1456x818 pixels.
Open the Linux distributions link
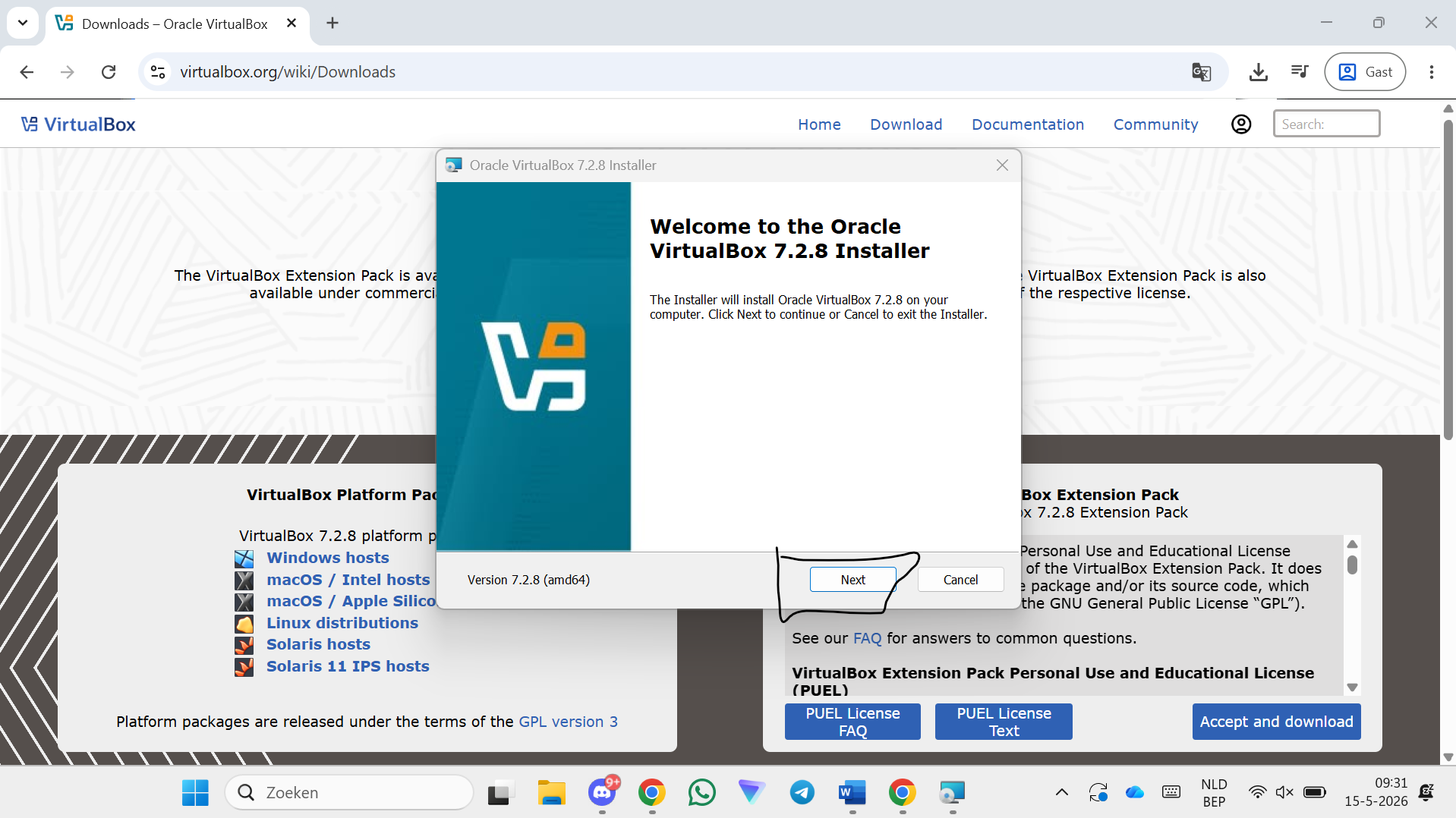[x=342, y=623]
